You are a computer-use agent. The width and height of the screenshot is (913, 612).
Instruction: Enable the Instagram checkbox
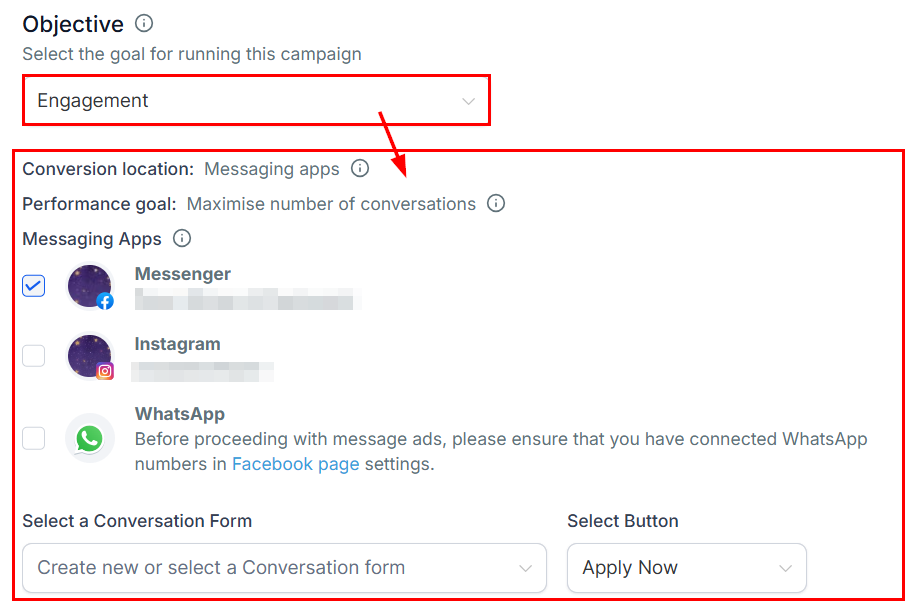[x=34, y=356]
